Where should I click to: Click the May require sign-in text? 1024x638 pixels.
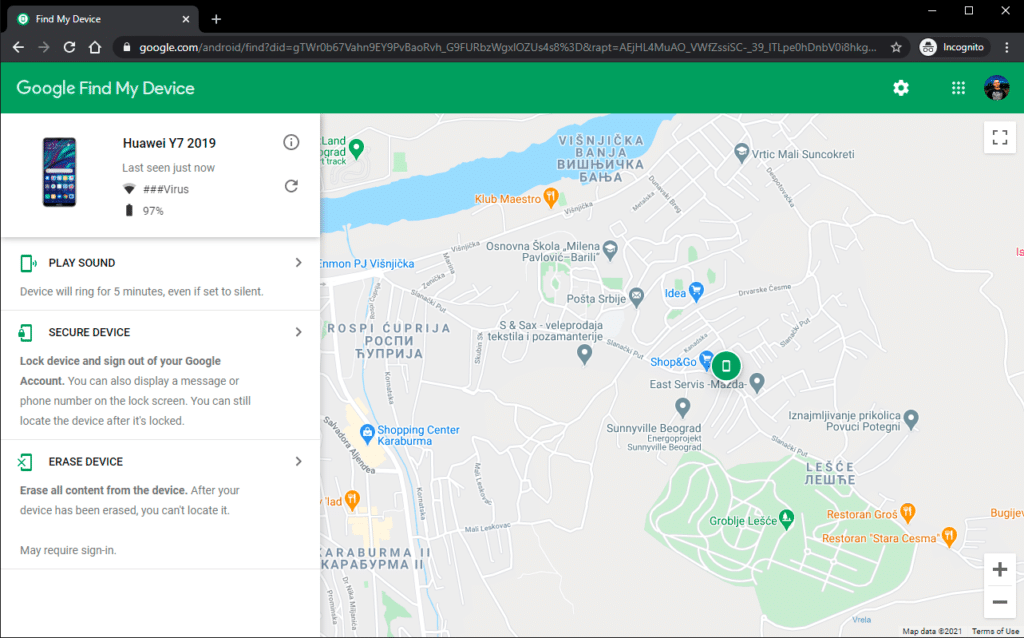68,550
